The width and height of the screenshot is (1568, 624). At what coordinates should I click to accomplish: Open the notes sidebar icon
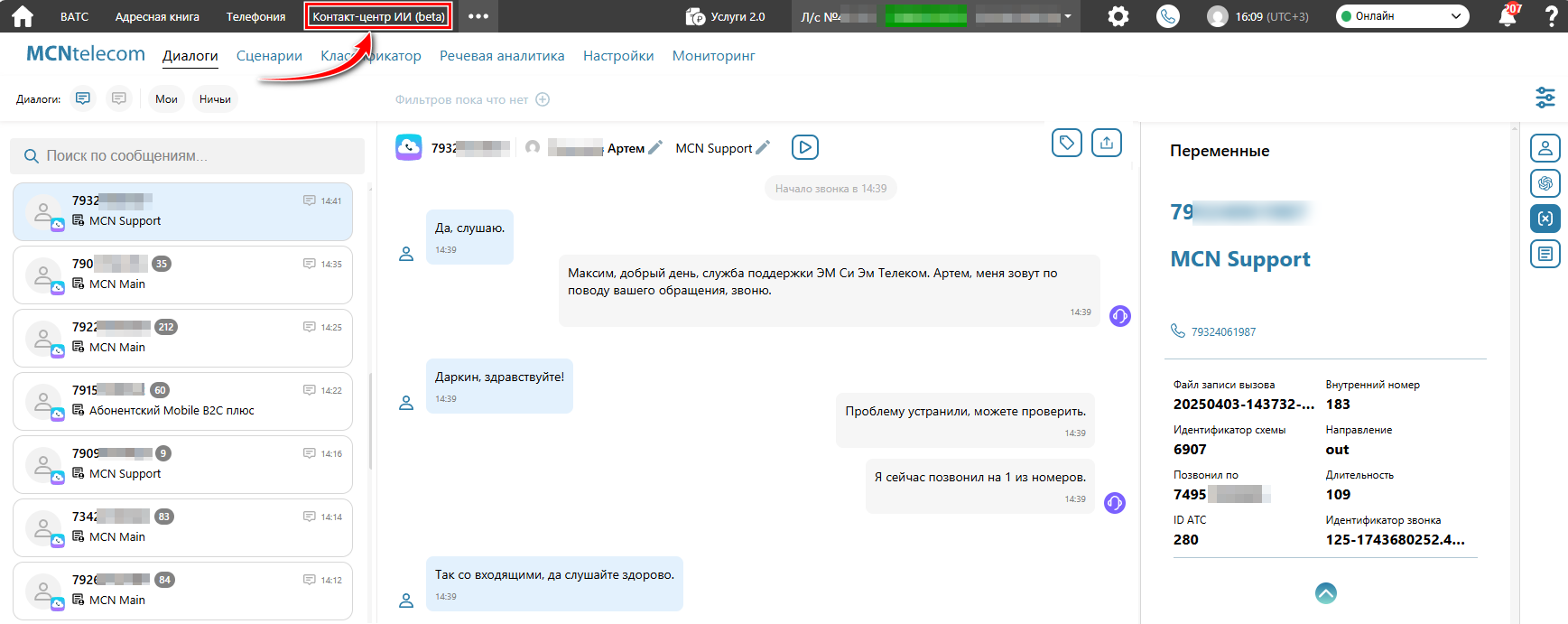[1545, 254]
